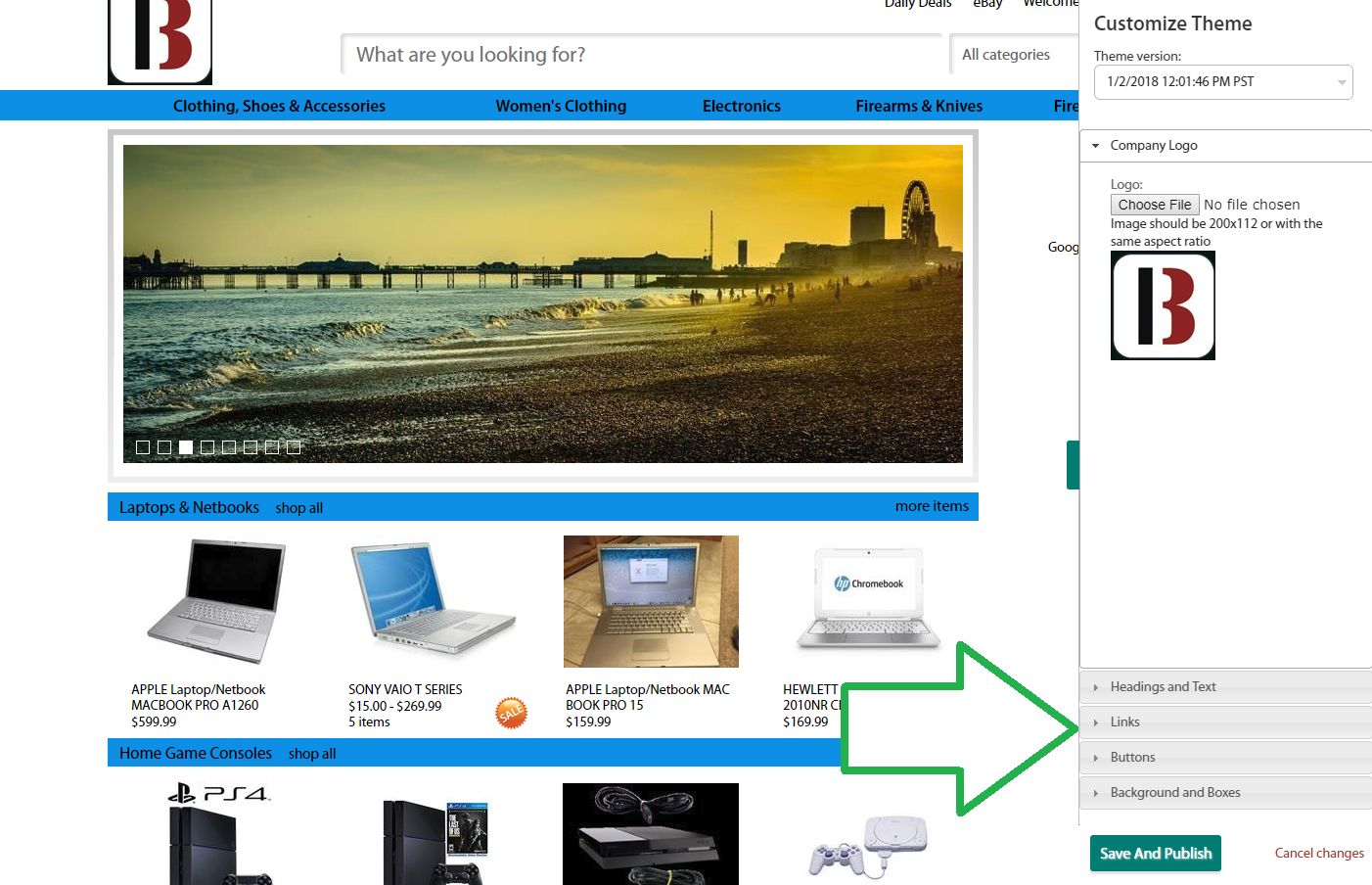
Task: Select the last carousel slide indicator
Action: (x=294, y=447)
